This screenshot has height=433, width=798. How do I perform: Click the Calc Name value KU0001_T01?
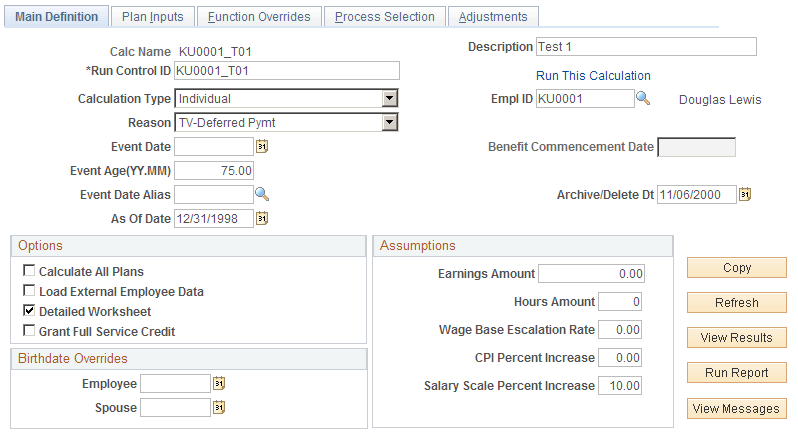215,52
